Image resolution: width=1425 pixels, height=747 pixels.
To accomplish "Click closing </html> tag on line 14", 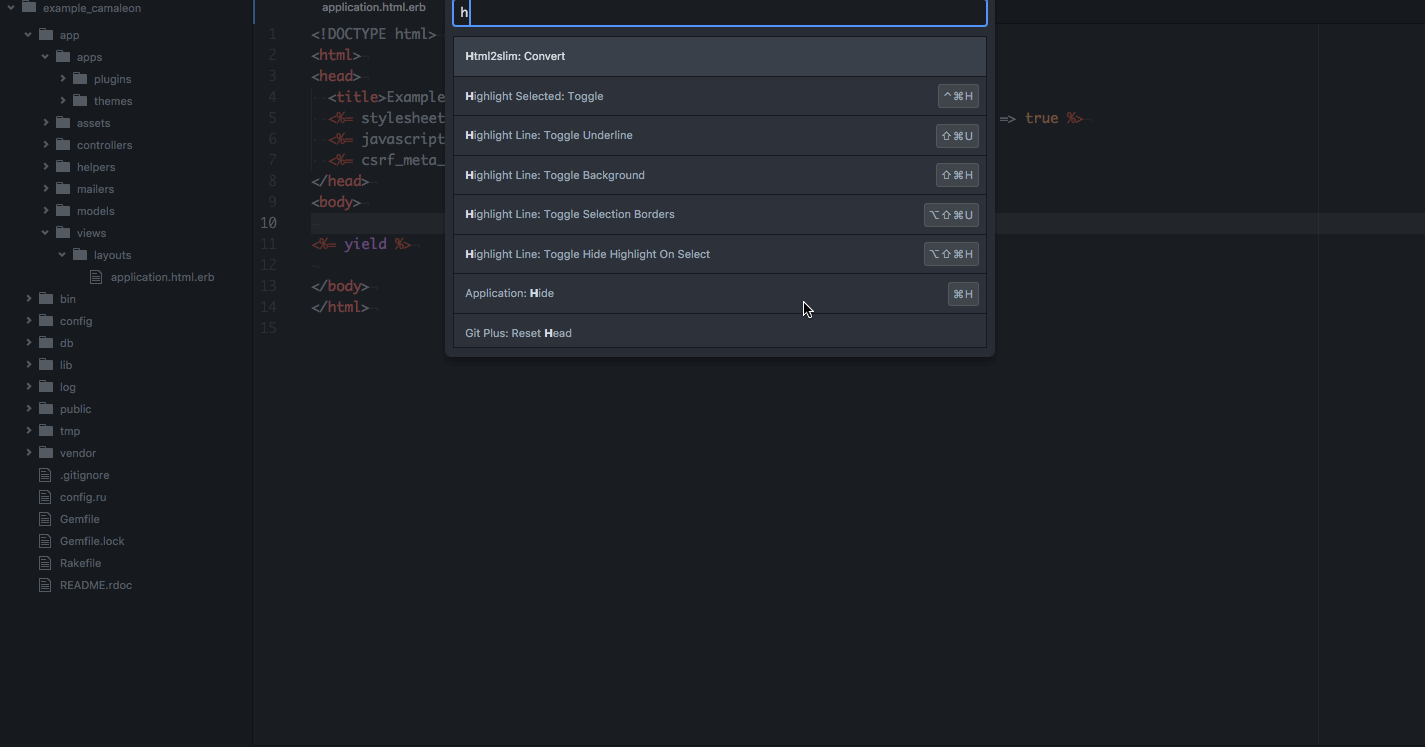I will [340, 307].
